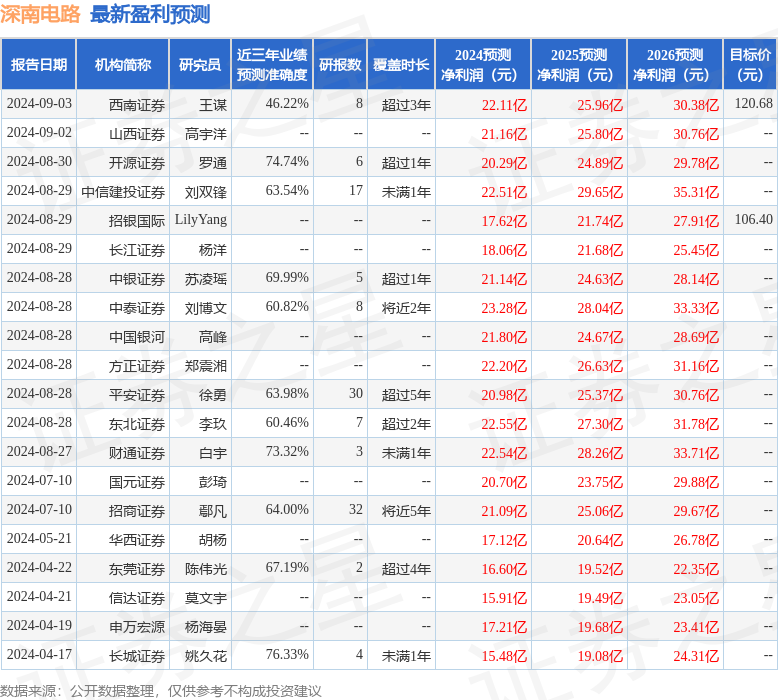Click accuracy value 74.74%
This screenshot has height=700, width=778.
coord(287,162)
